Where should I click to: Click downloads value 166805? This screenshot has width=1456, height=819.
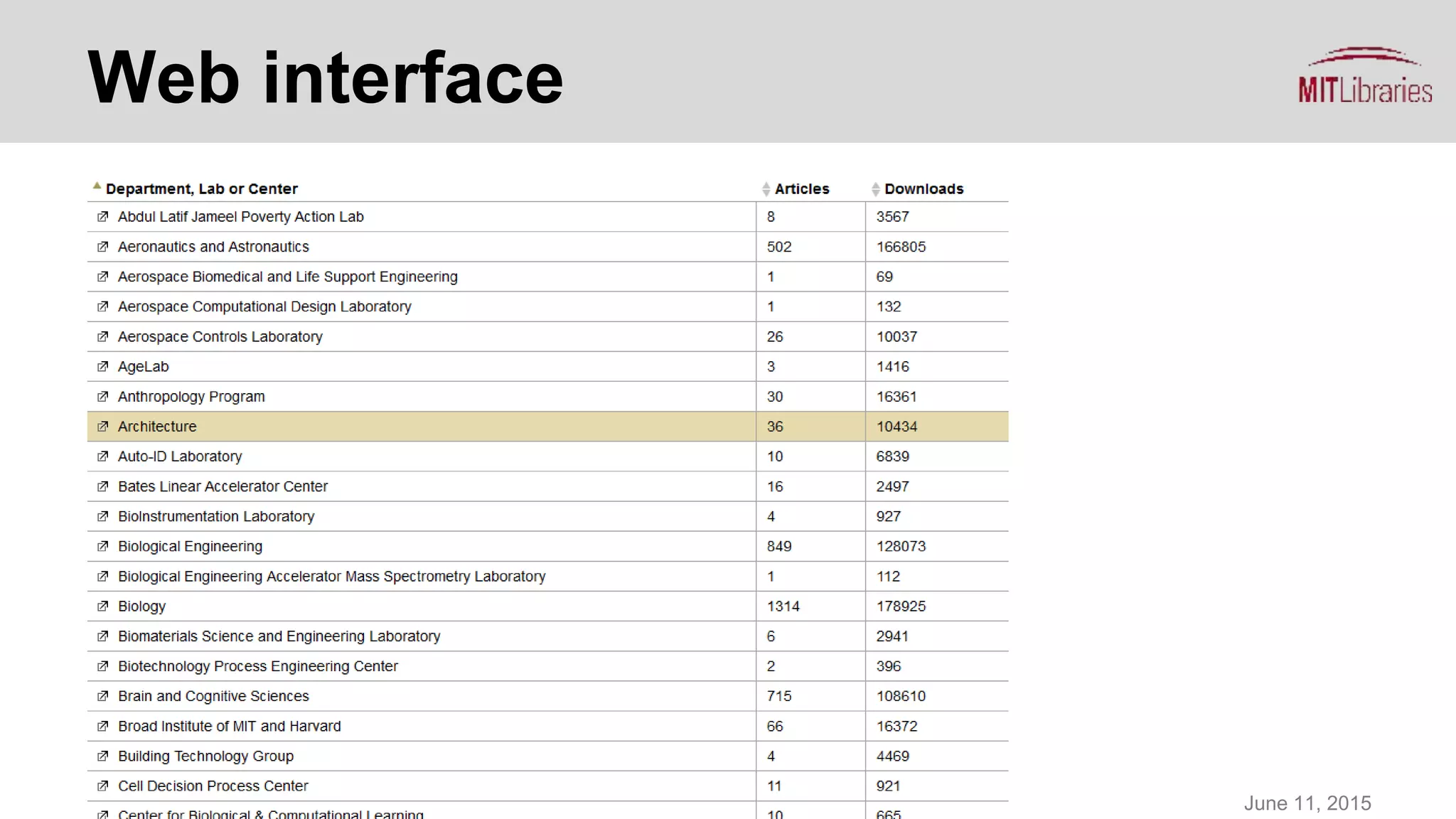coord(901,247)
